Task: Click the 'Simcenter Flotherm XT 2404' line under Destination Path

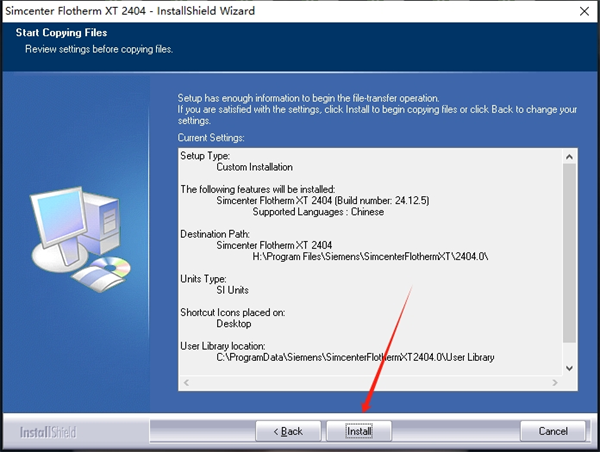Action: [274, 245]
